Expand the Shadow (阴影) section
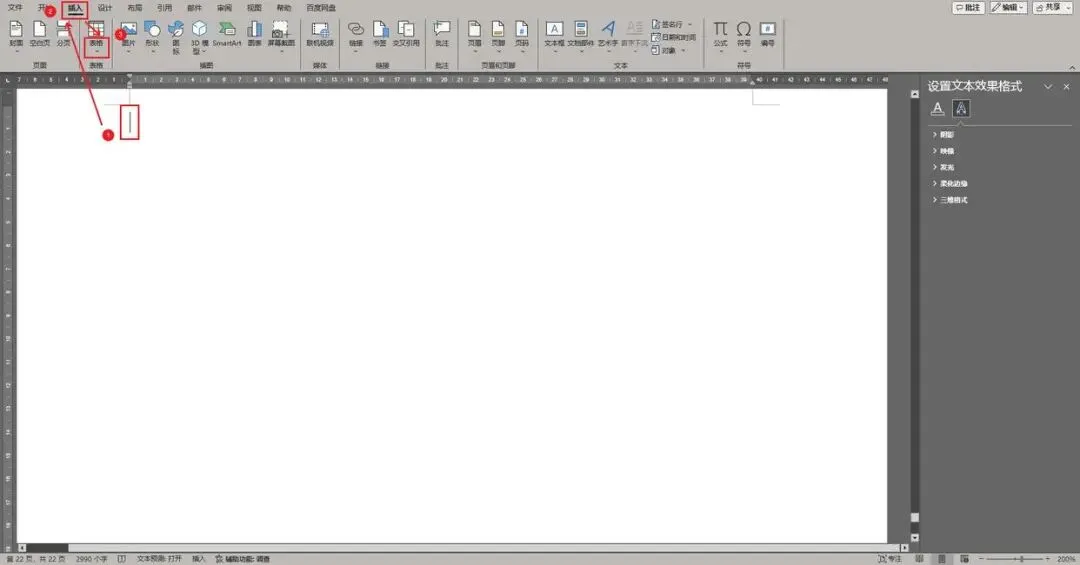The height and width of the screenshot is (565, 1080). tap(943, 134)
